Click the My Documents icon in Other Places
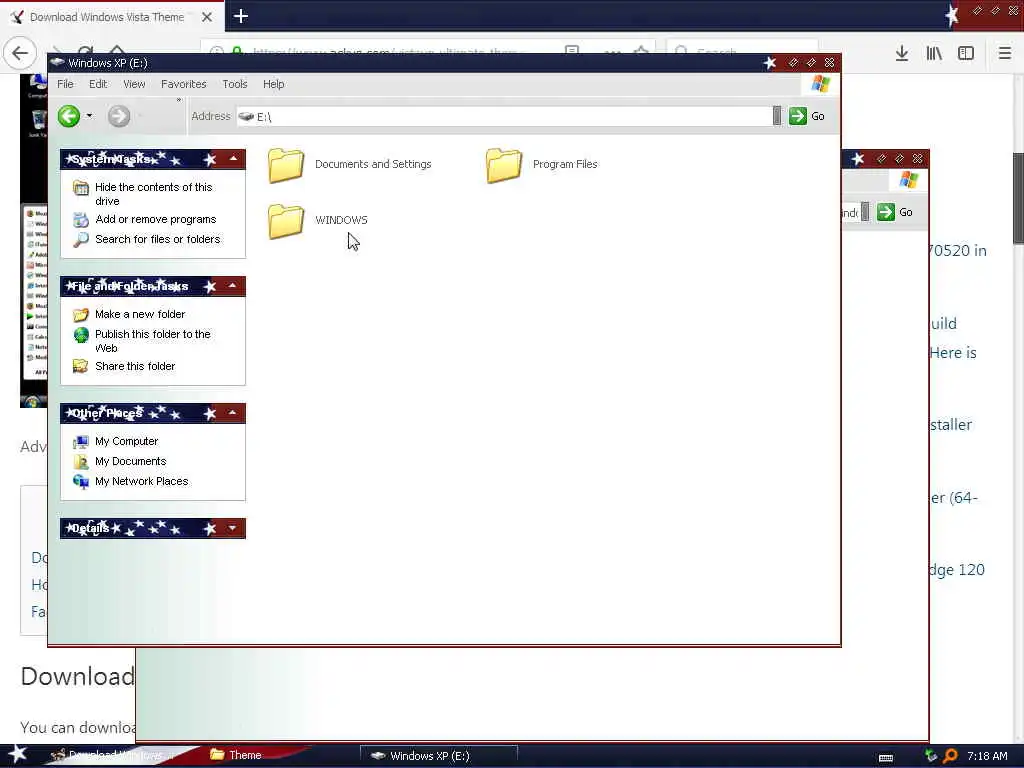 click(x=81, y=462)
